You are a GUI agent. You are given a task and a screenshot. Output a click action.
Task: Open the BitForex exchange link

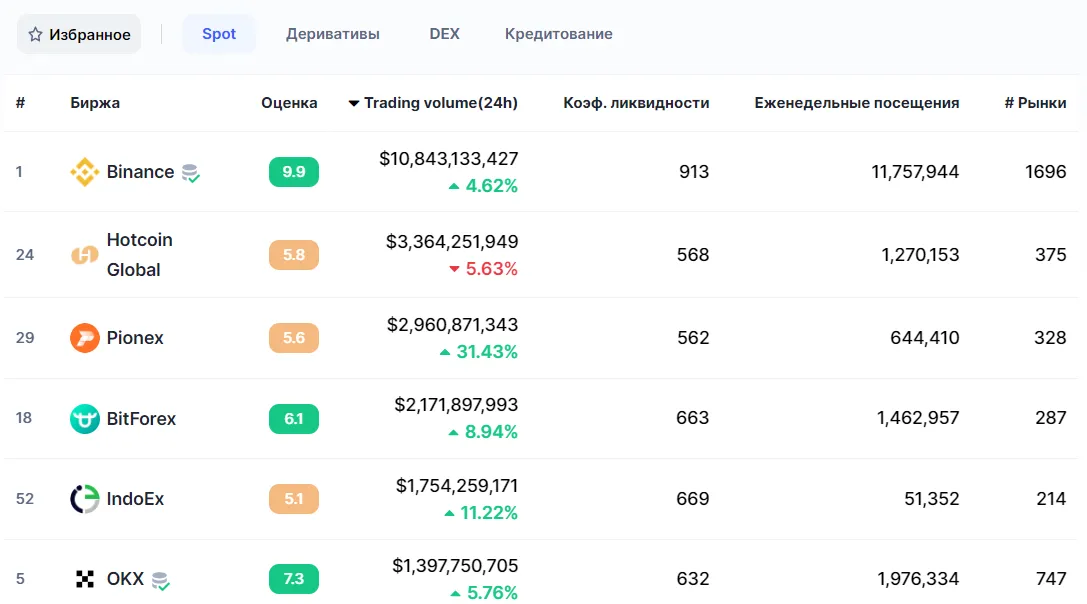(141, 419)
